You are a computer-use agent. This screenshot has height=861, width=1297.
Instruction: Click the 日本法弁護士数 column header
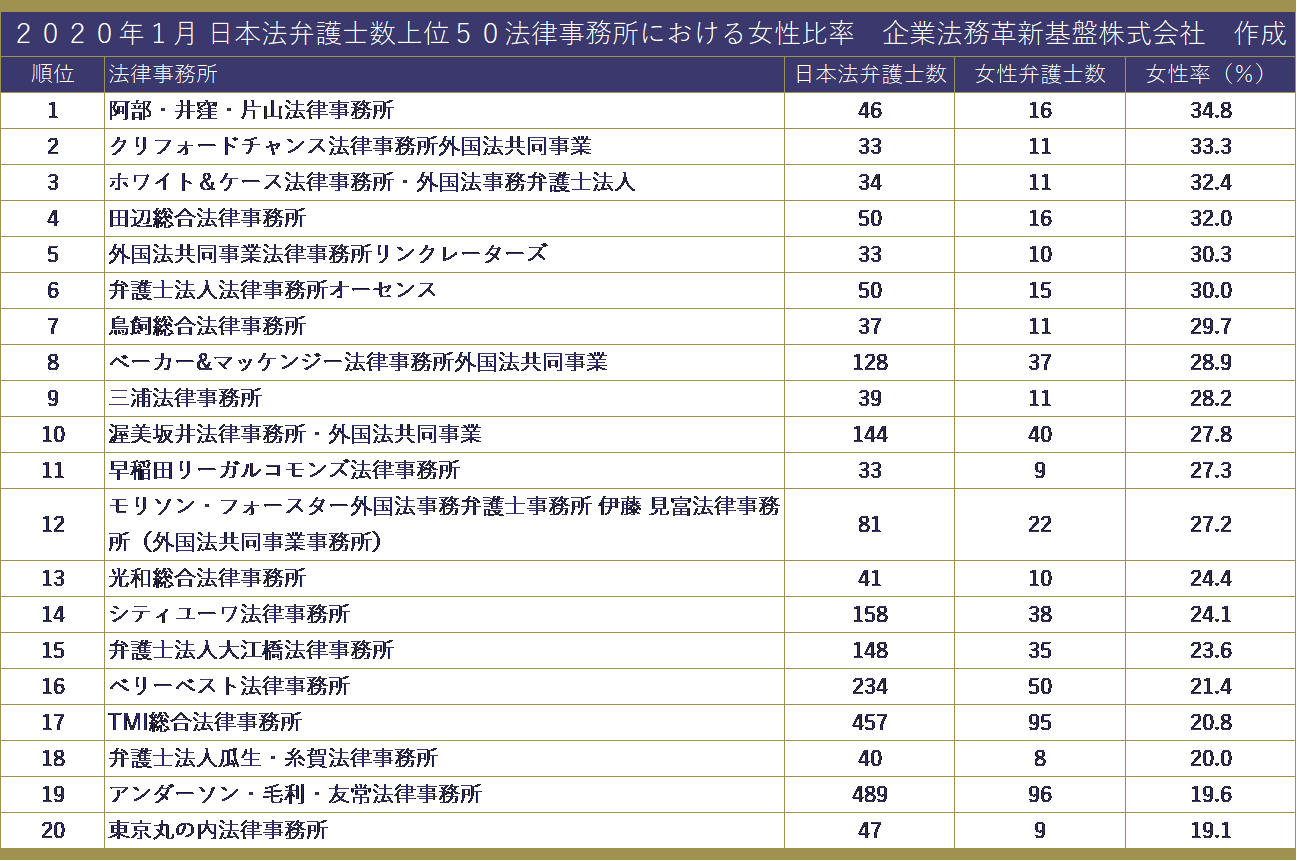point(870,75)
